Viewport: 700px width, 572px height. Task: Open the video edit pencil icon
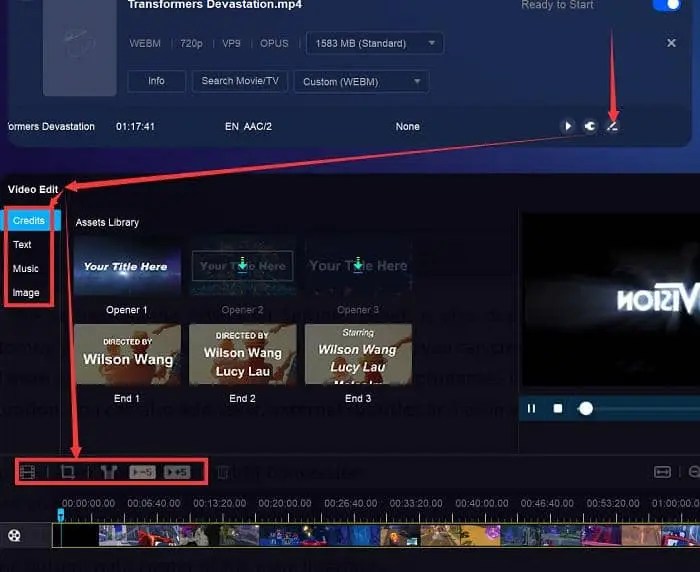(x=612, y=126)
